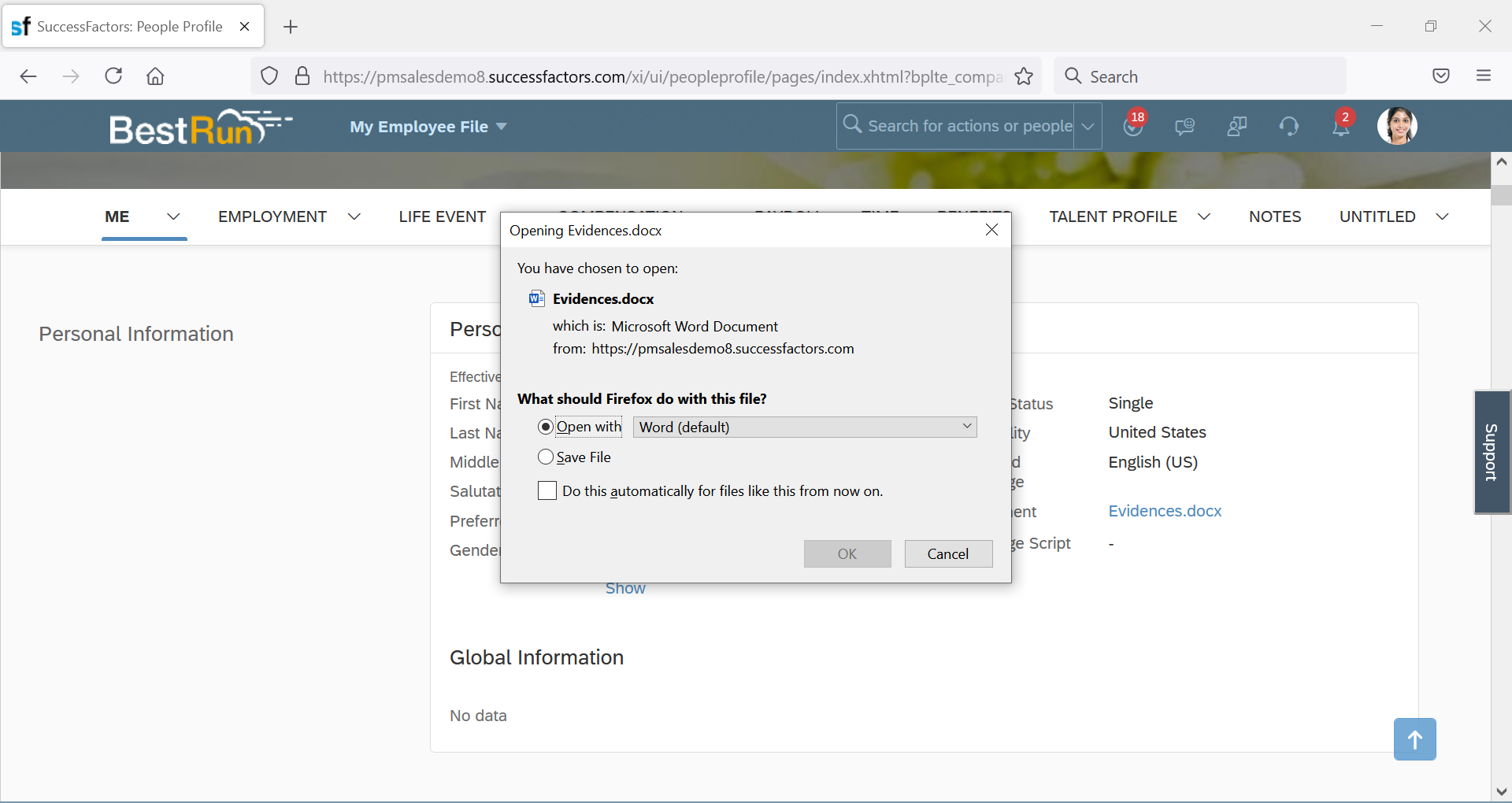The width and height of the screenshot is (1512, 803).
Task: Click the Show link
Action: [x=625, y=589]
